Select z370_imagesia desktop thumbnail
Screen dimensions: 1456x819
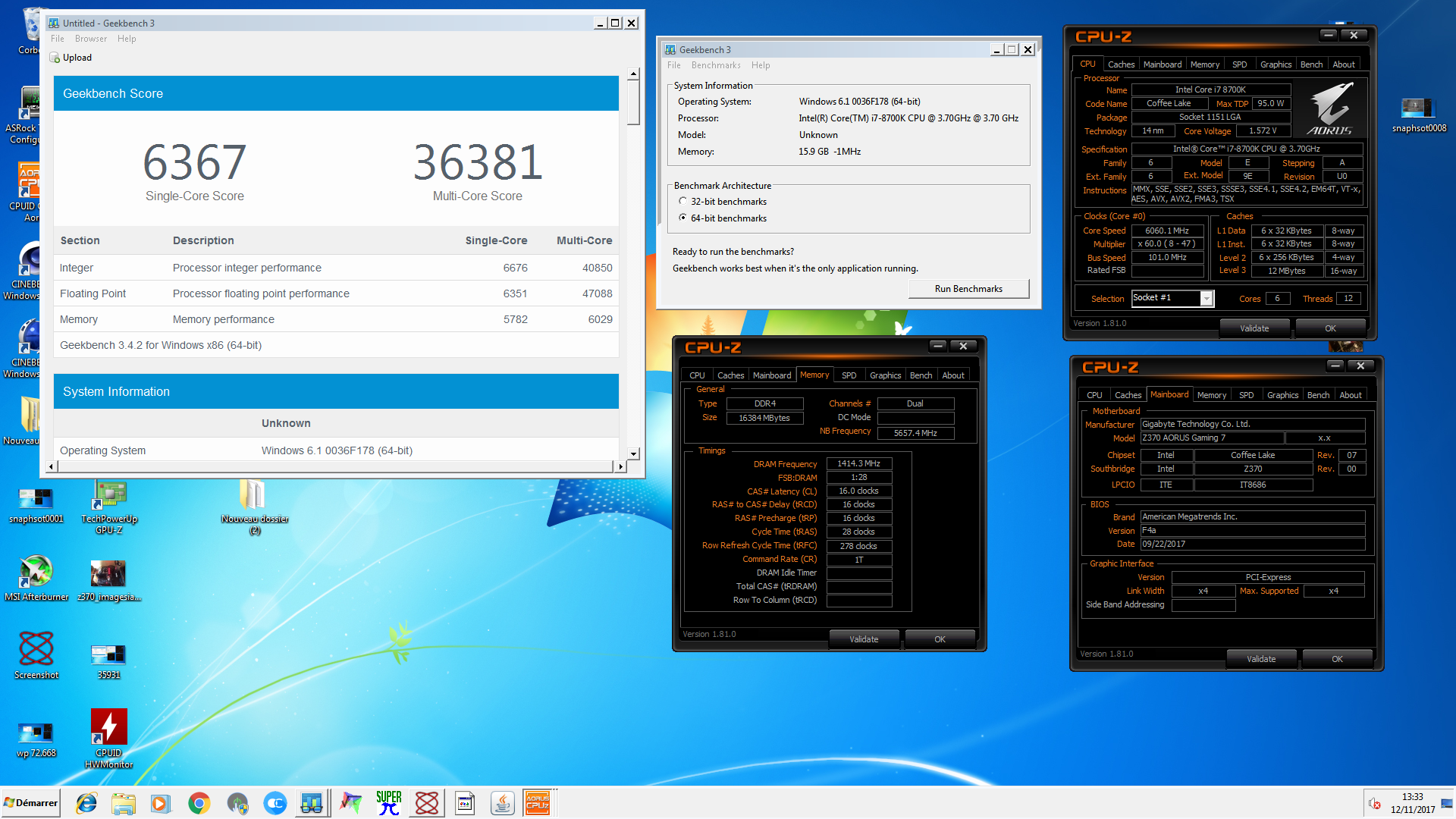(x=109, y=581)
